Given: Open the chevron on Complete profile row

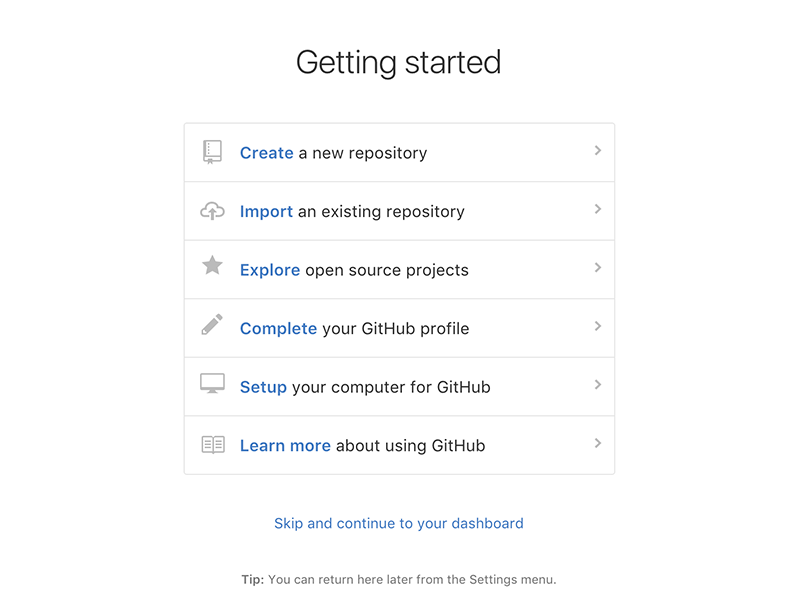Looking at the screenshot, I should tap(598, 326).
